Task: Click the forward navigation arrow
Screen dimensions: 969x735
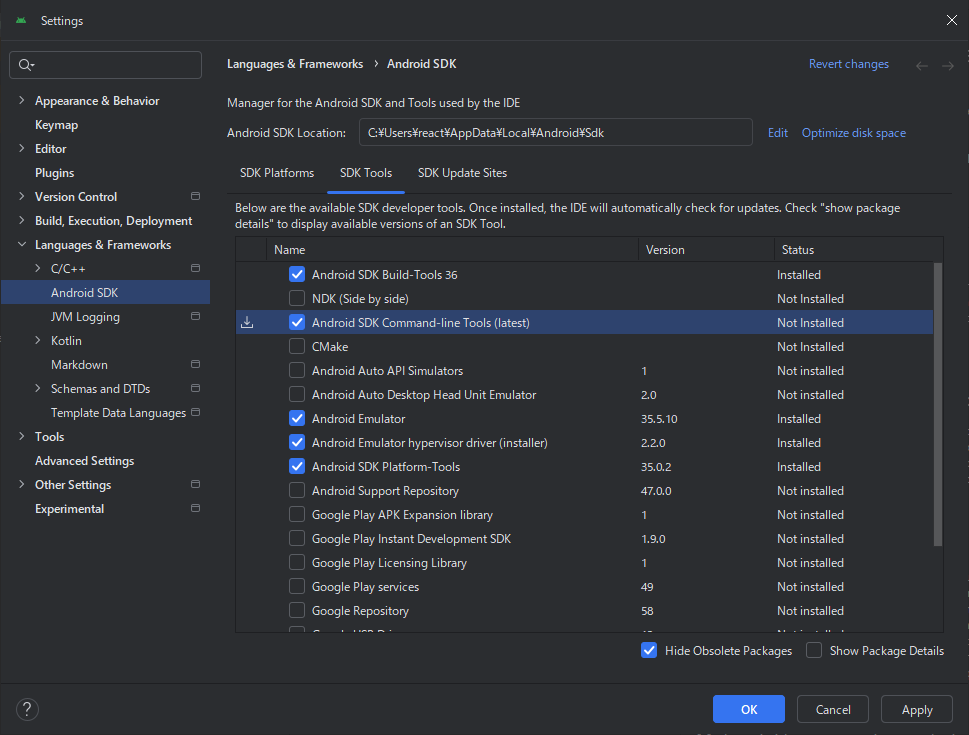Action: [x=948, y=66]
